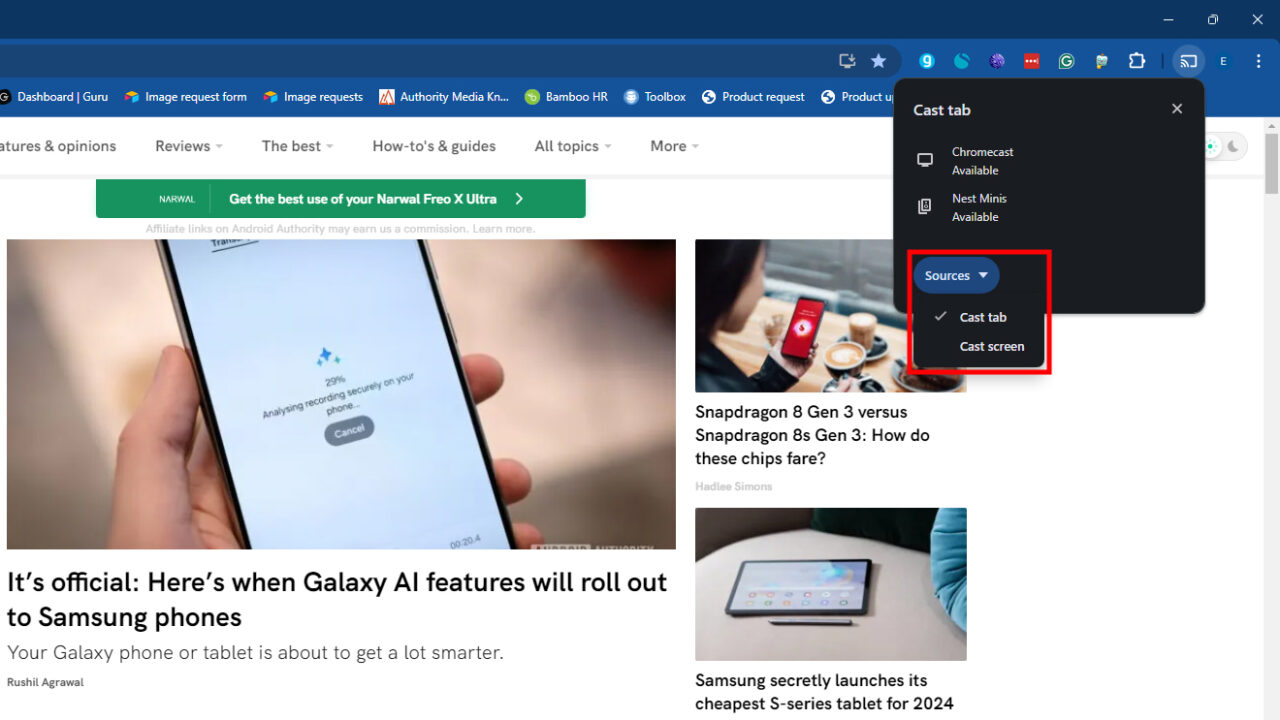Click the Nest Minis speaker icon
Screen dimensions: 1280x720
923,206
